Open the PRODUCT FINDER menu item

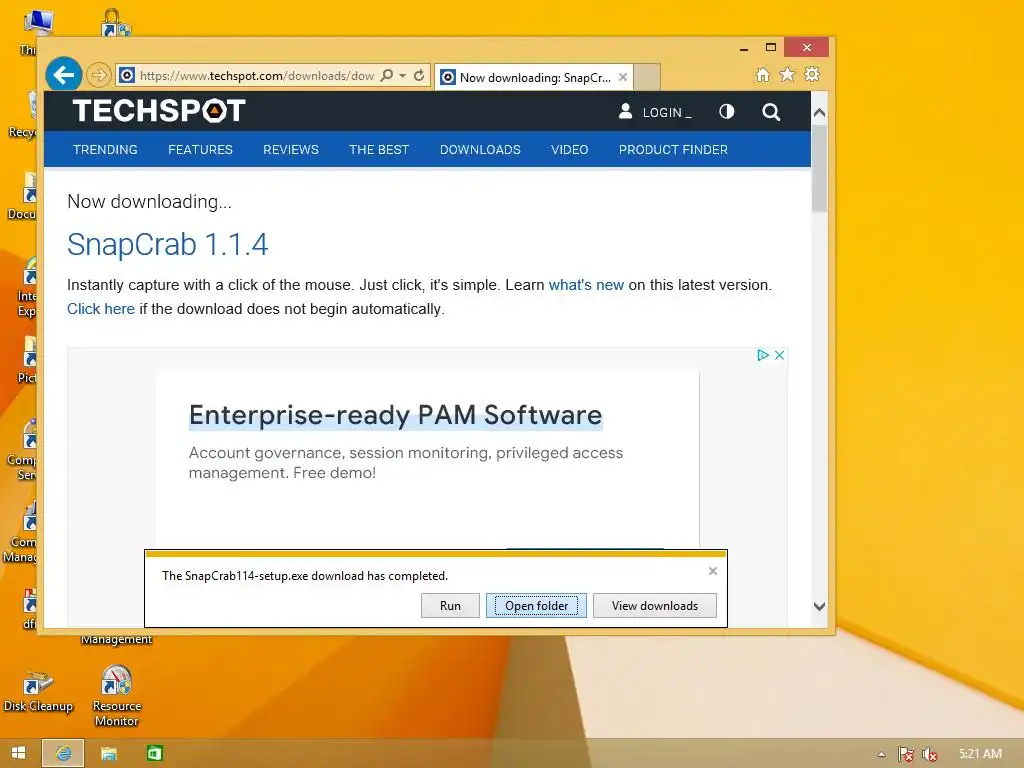tap(673, 150)
